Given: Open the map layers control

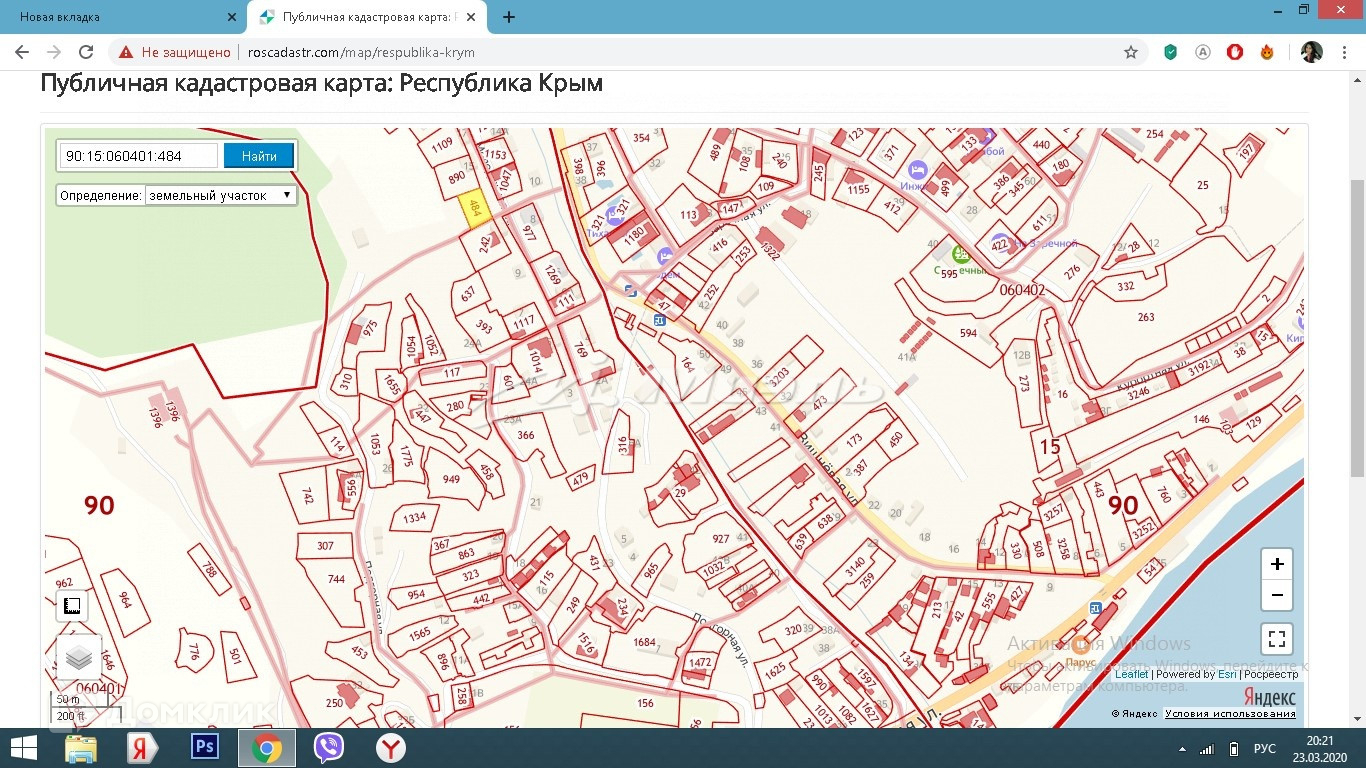Looking at the screenshot, I should pos(79,657).
